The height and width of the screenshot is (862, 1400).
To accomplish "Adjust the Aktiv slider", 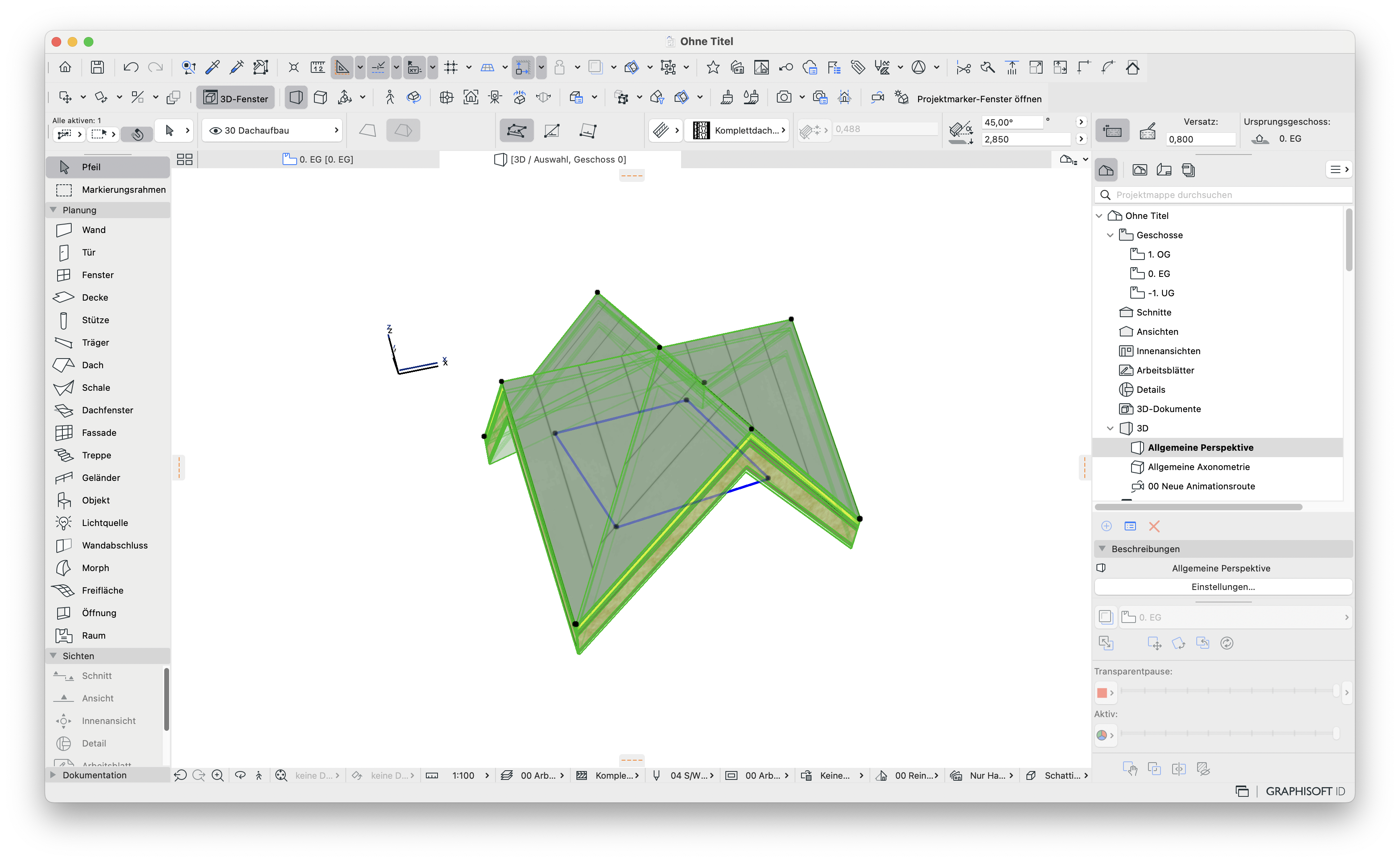I will [x=1229, y=733].
